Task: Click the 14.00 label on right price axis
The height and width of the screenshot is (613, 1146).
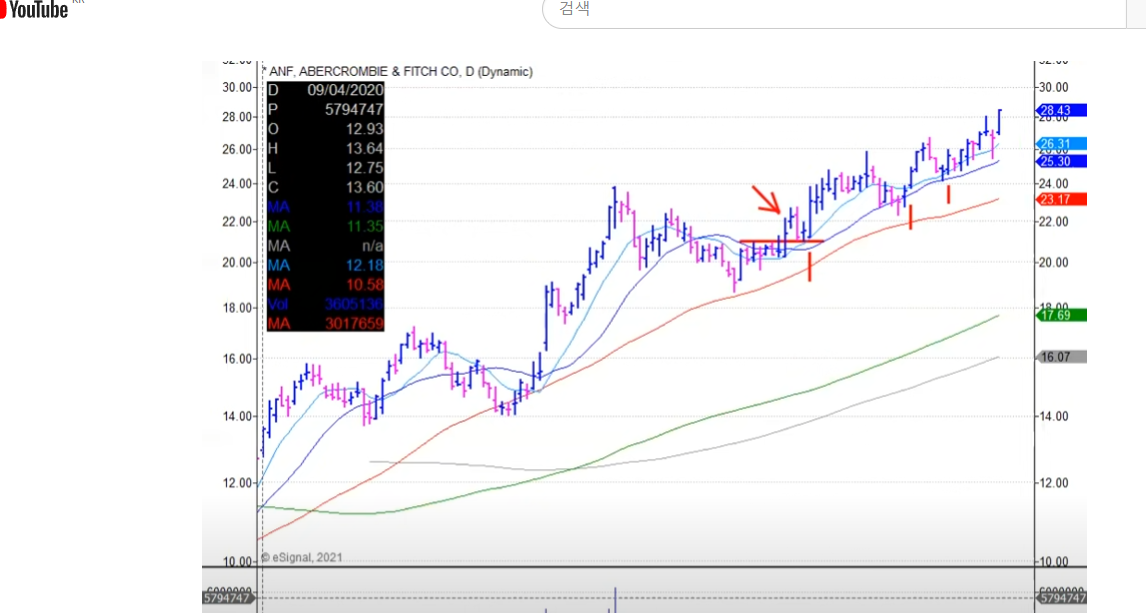Action: tap(1054, 416)
